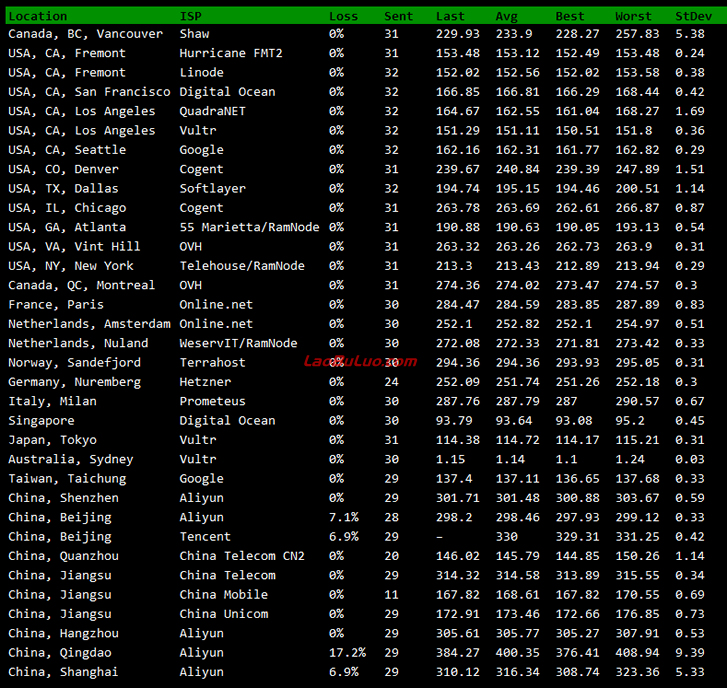727x688 pixels.
Task: Click Nuremberg sent count 24
Action: [x=391, y=382]
